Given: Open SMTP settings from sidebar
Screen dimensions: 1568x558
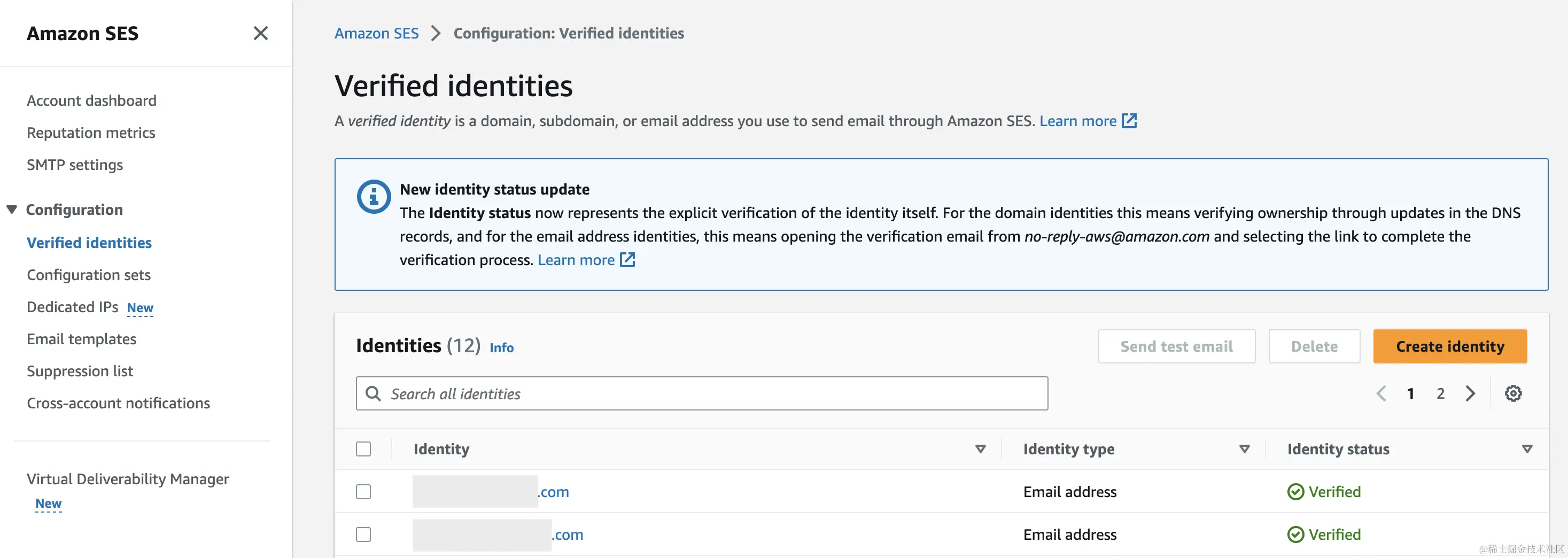Looking at the screenshot, I should [x=75, y=164].
